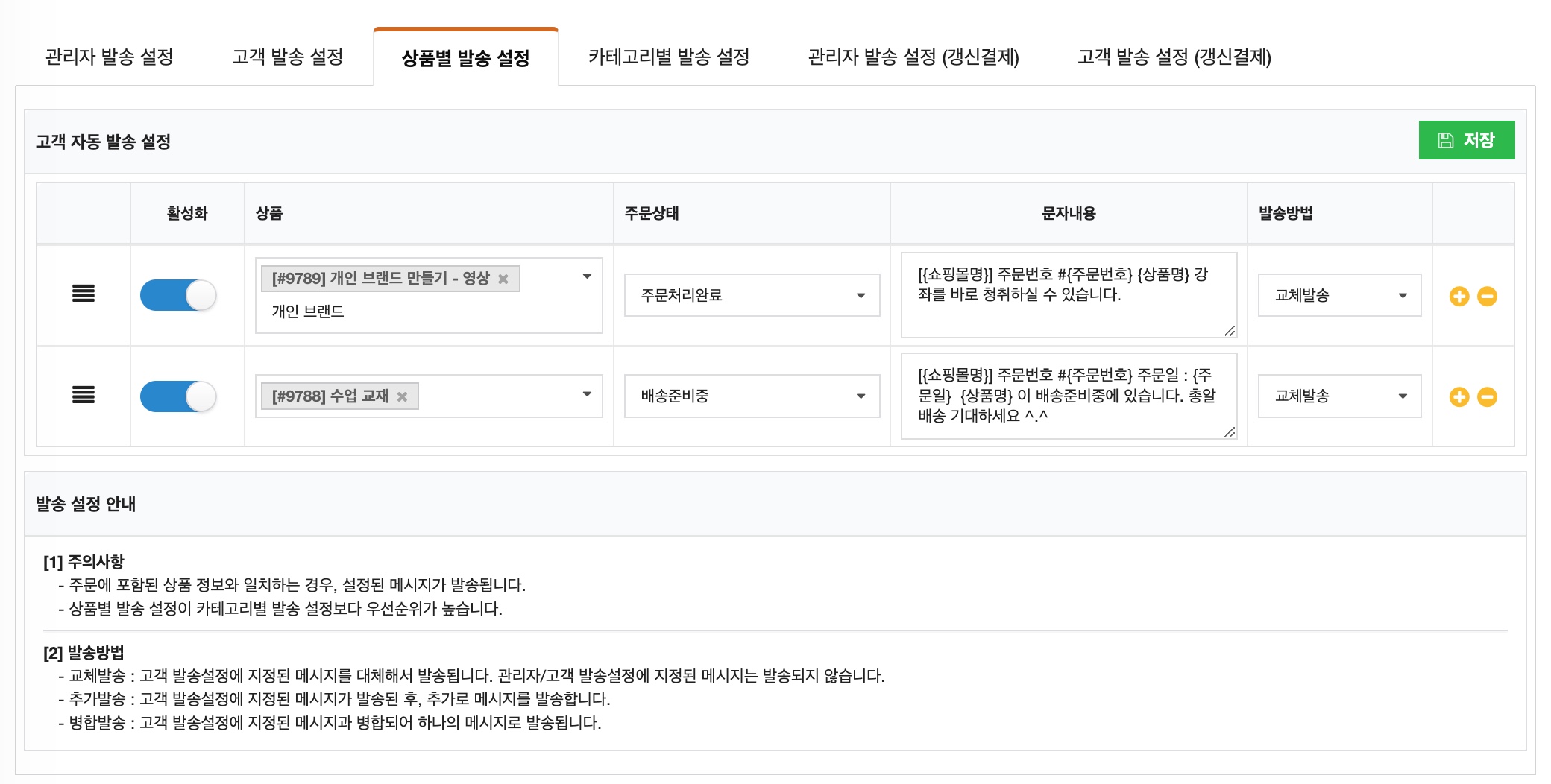Turn off 활성화 for the 수업 교재 rule
Viewport: 1551px width, 784px height.
pos(178,396)
